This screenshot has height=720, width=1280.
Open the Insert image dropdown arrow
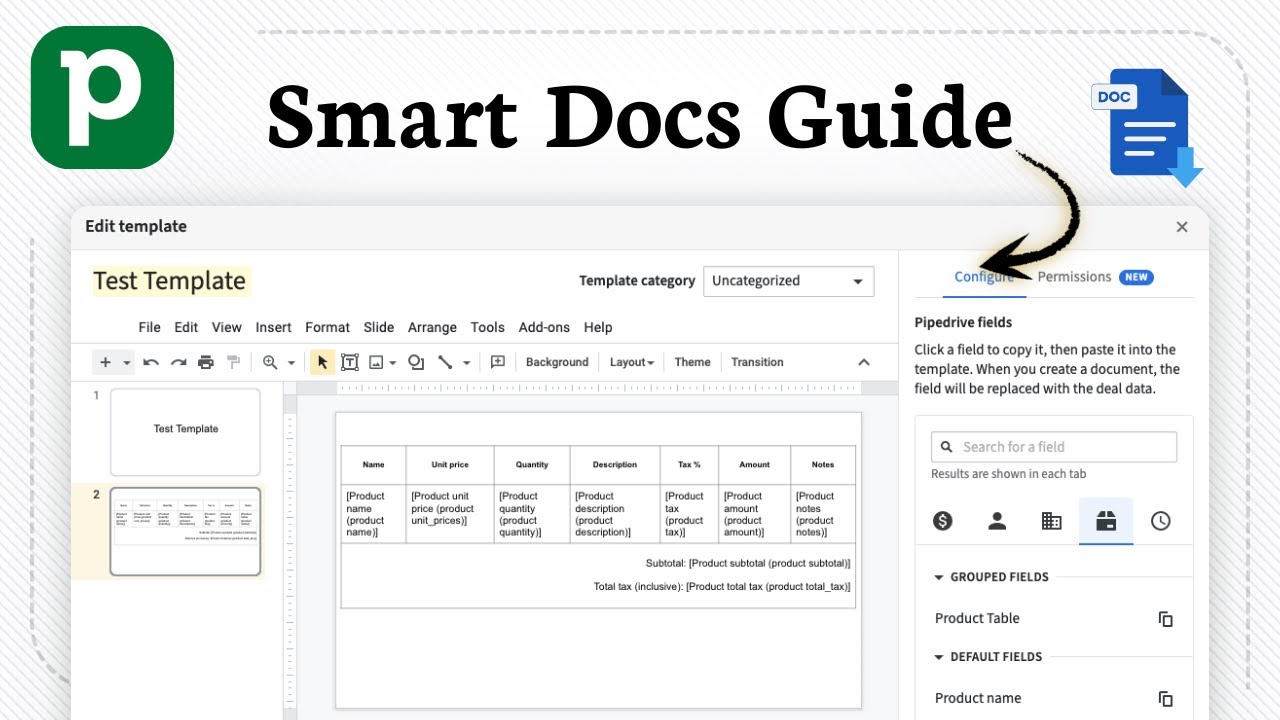coord(393,363)
